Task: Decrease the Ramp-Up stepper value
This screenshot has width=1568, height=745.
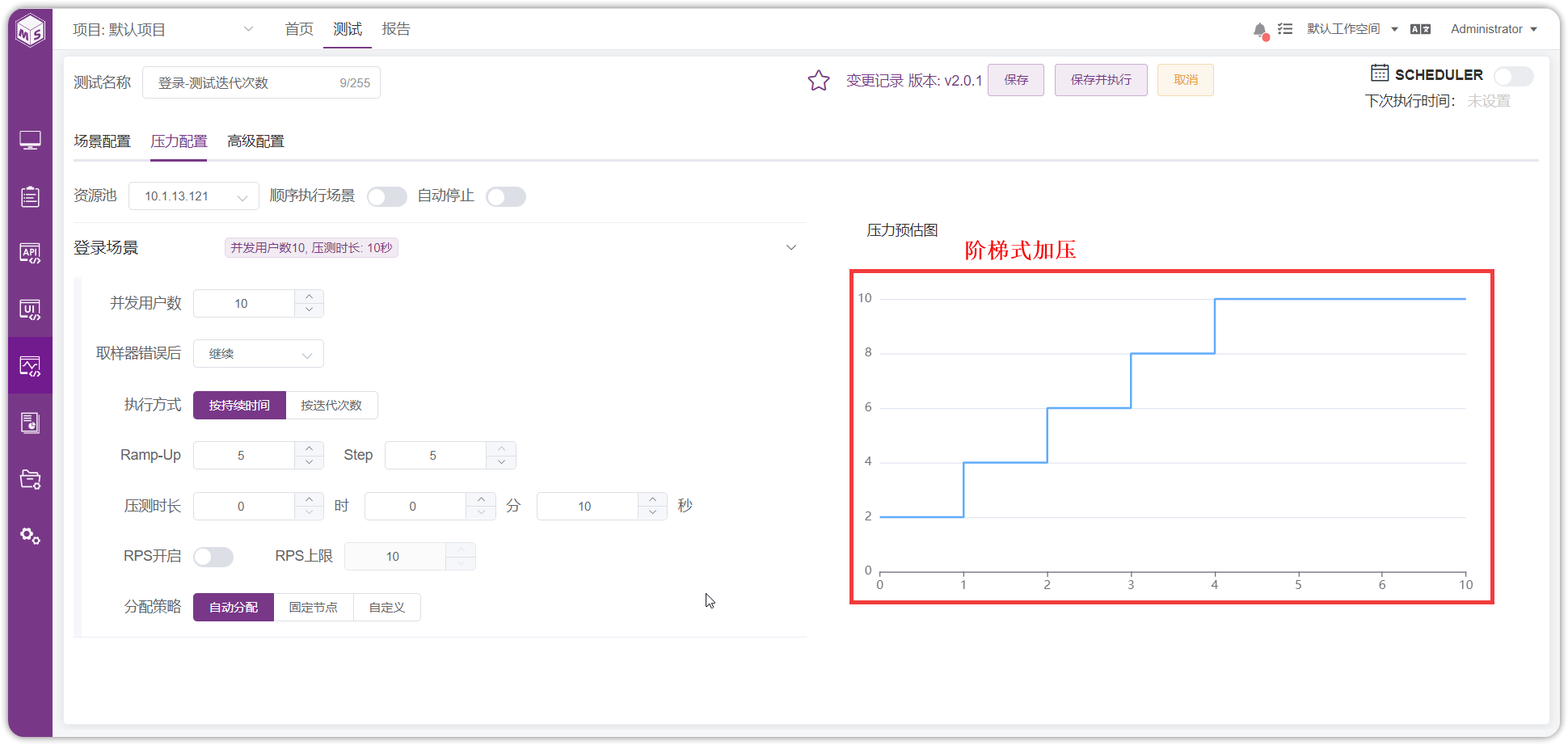Action: coord(310,462)
